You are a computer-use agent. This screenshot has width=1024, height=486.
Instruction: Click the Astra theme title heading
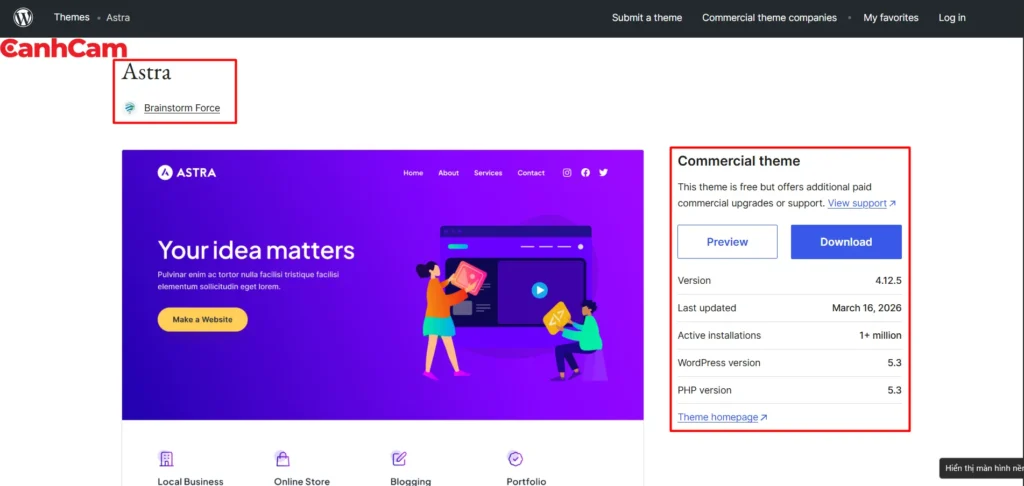point(146,71)
